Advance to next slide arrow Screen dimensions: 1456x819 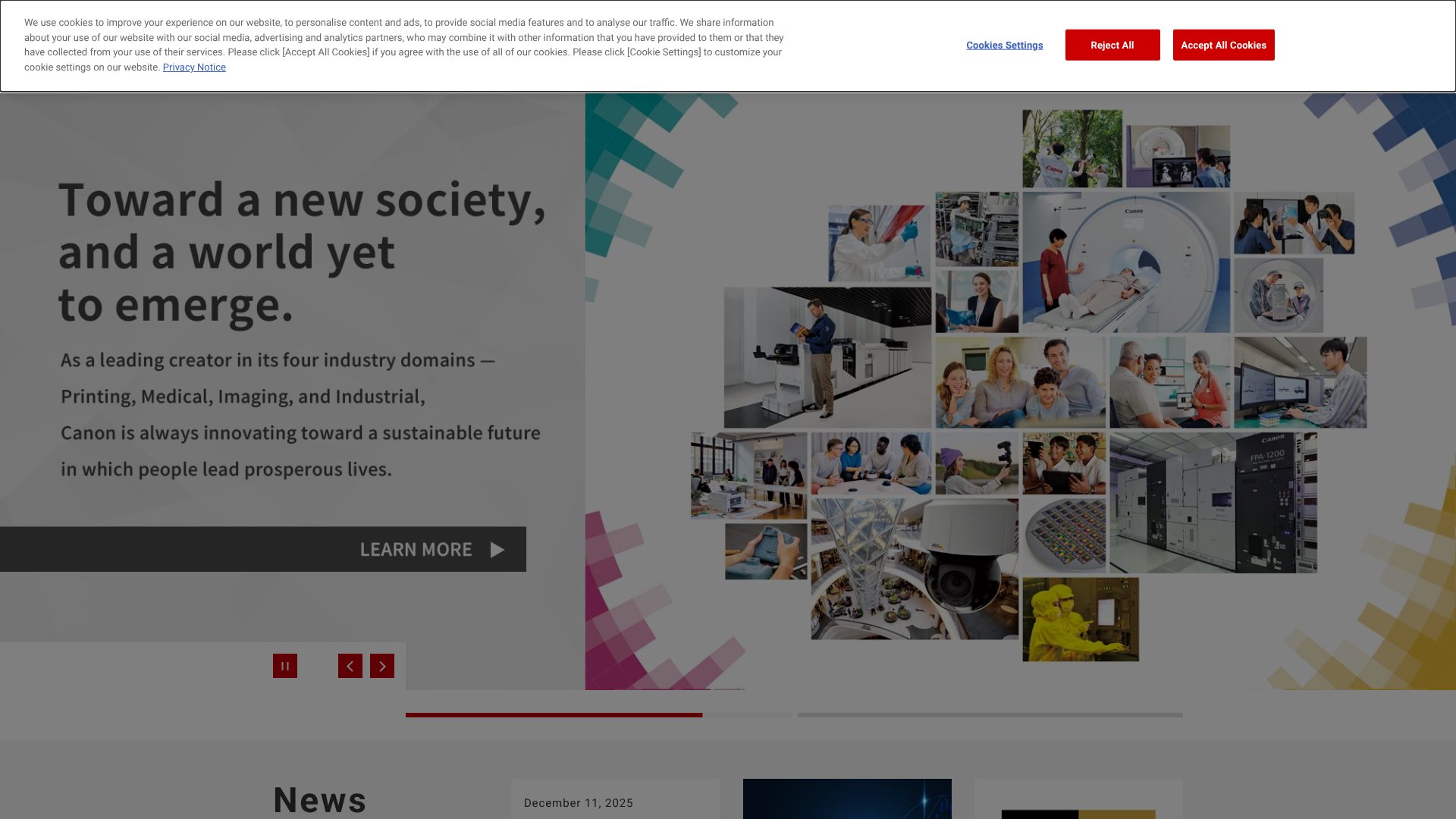[382, 666]
